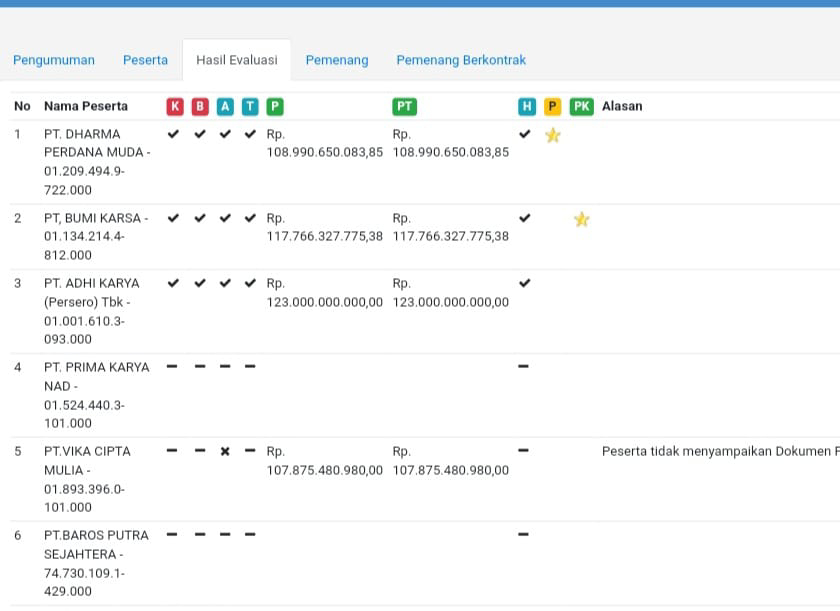Click the Alasan column header
Viewport: 840px width, 611px height.
pyautogui.click(x=622, y=106)
